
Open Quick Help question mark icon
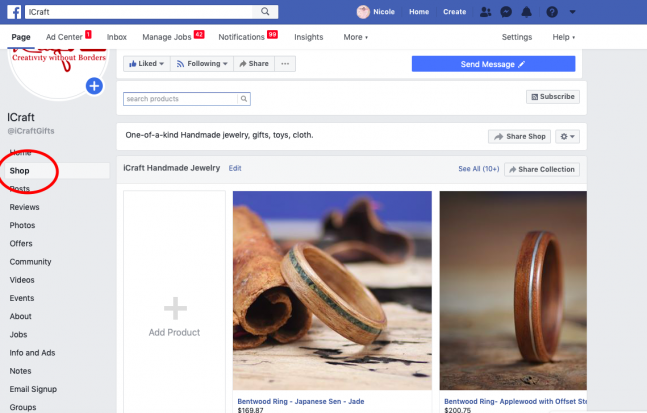point(552,12)
